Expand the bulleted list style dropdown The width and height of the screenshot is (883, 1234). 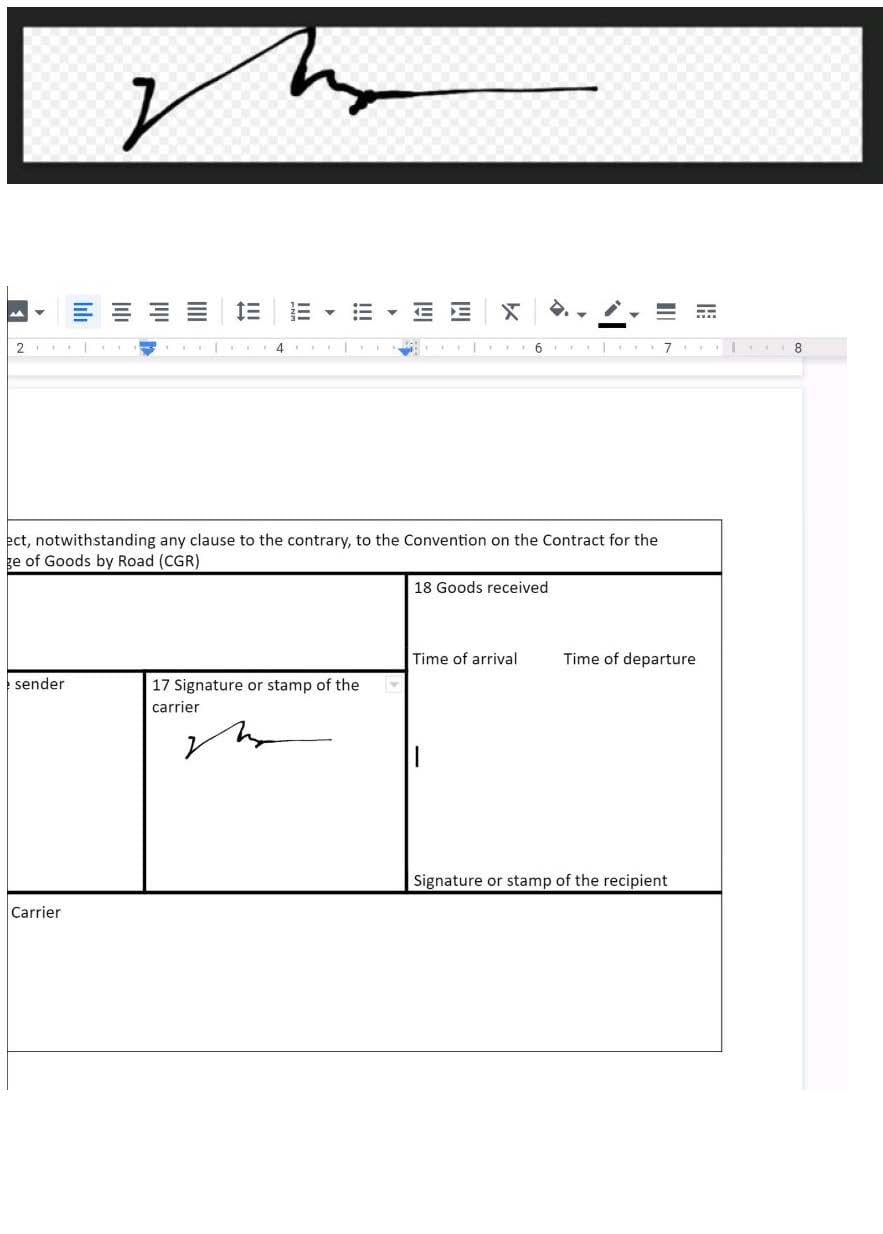392,312
